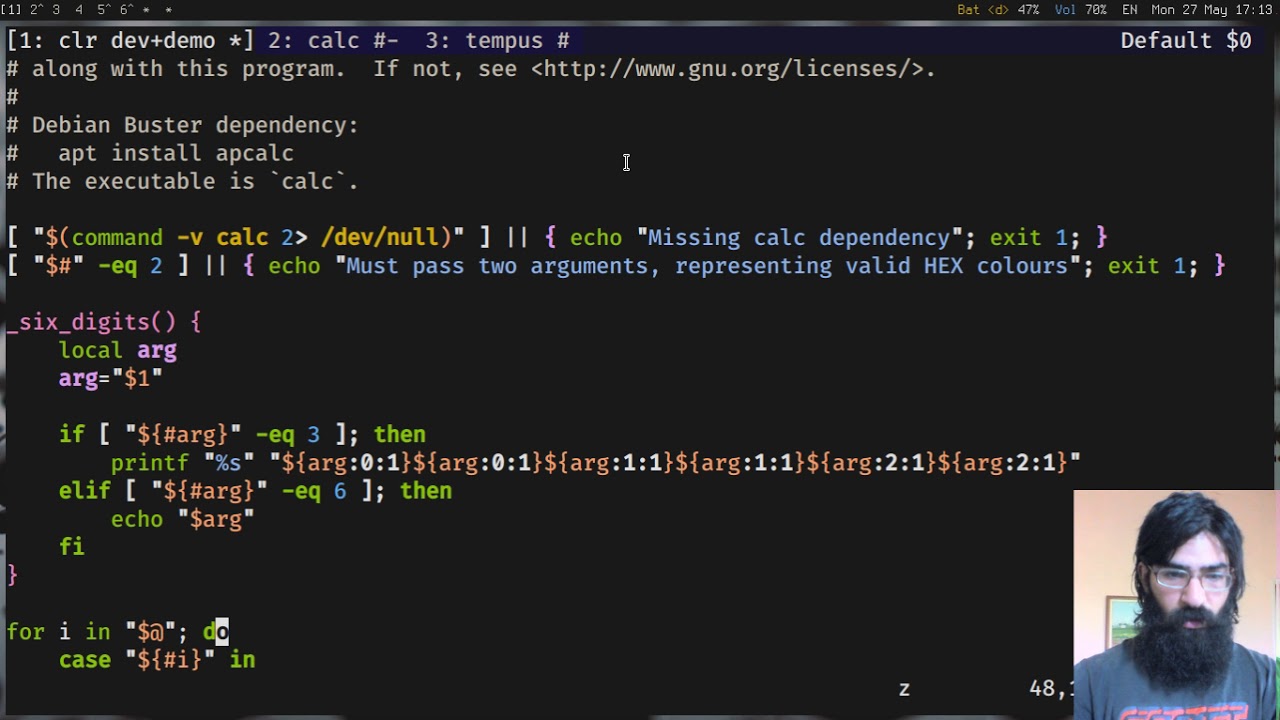Click the 'Mon 27 May 17:13' clock
The width and height of the screenshot is (1280, 720).
point(1212,10)
